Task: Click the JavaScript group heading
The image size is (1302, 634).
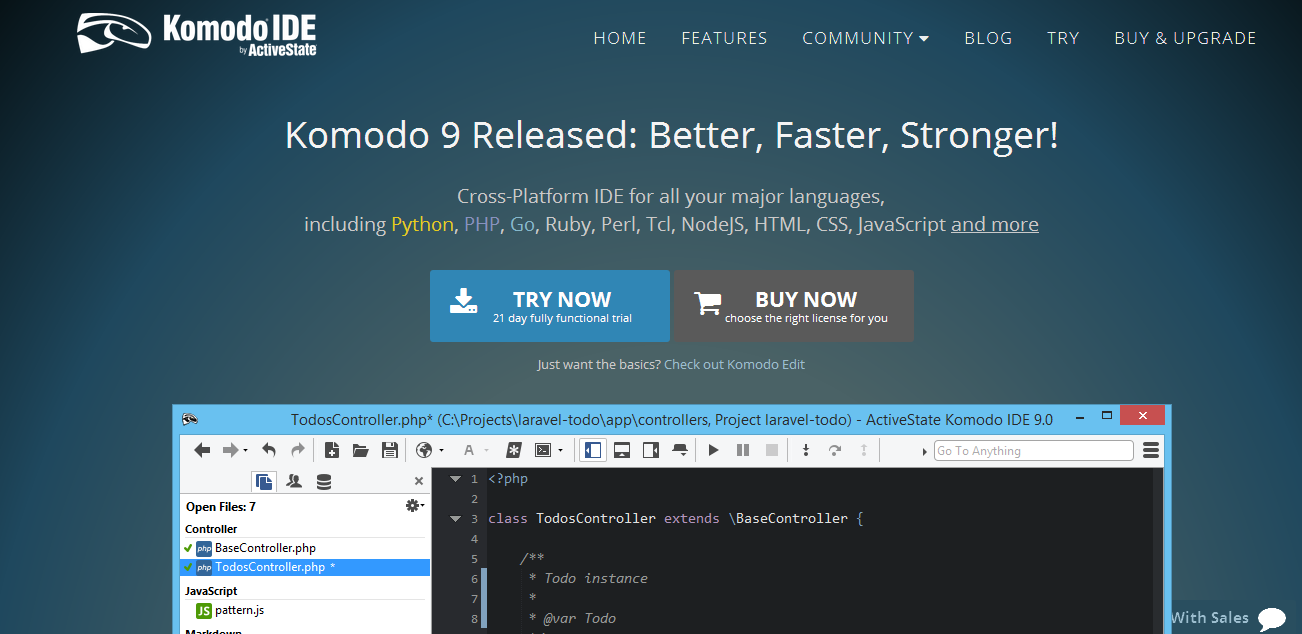Action: tap(211, 591)
